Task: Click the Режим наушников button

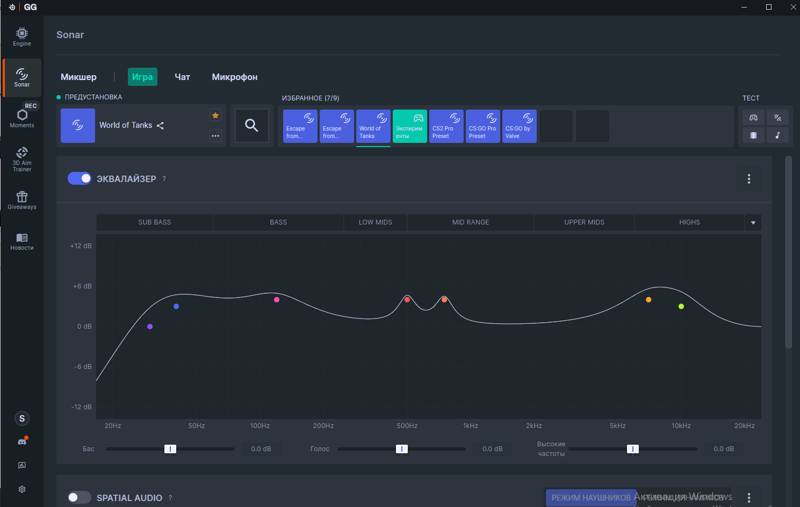Action: [591, 497]
